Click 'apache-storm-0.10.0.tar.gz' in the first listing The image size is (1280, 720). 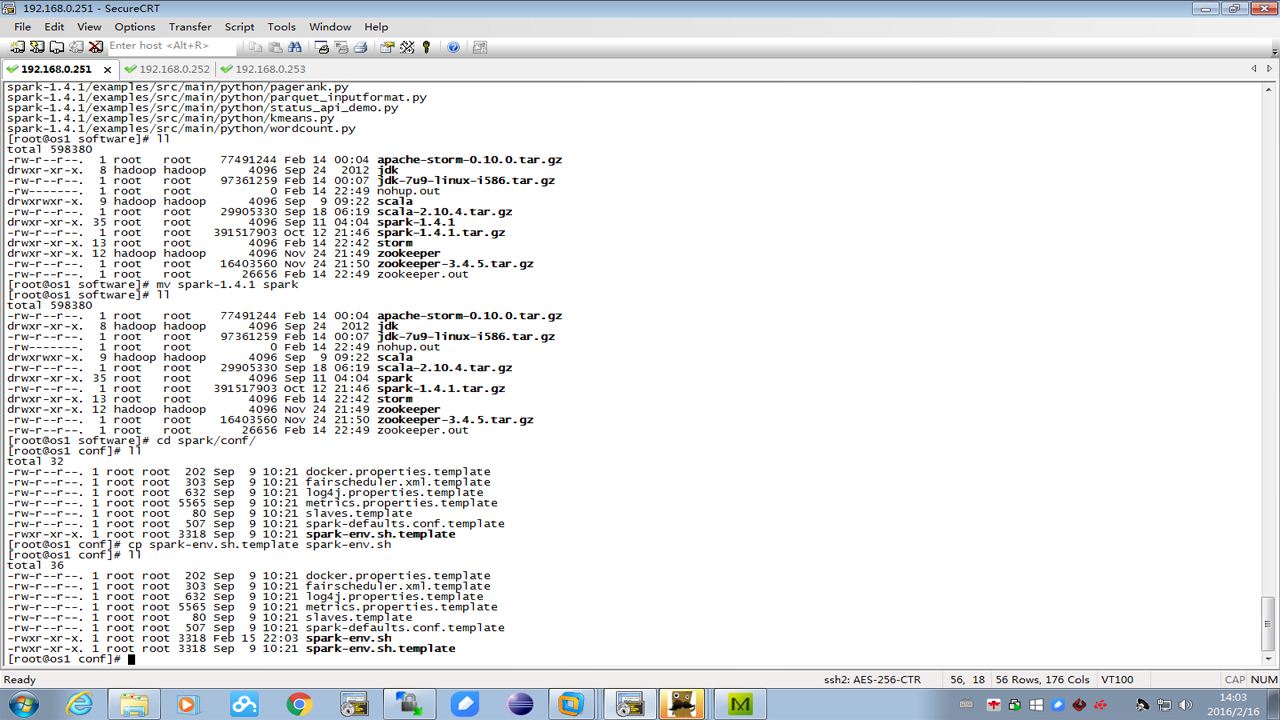(x=469, y=160)
